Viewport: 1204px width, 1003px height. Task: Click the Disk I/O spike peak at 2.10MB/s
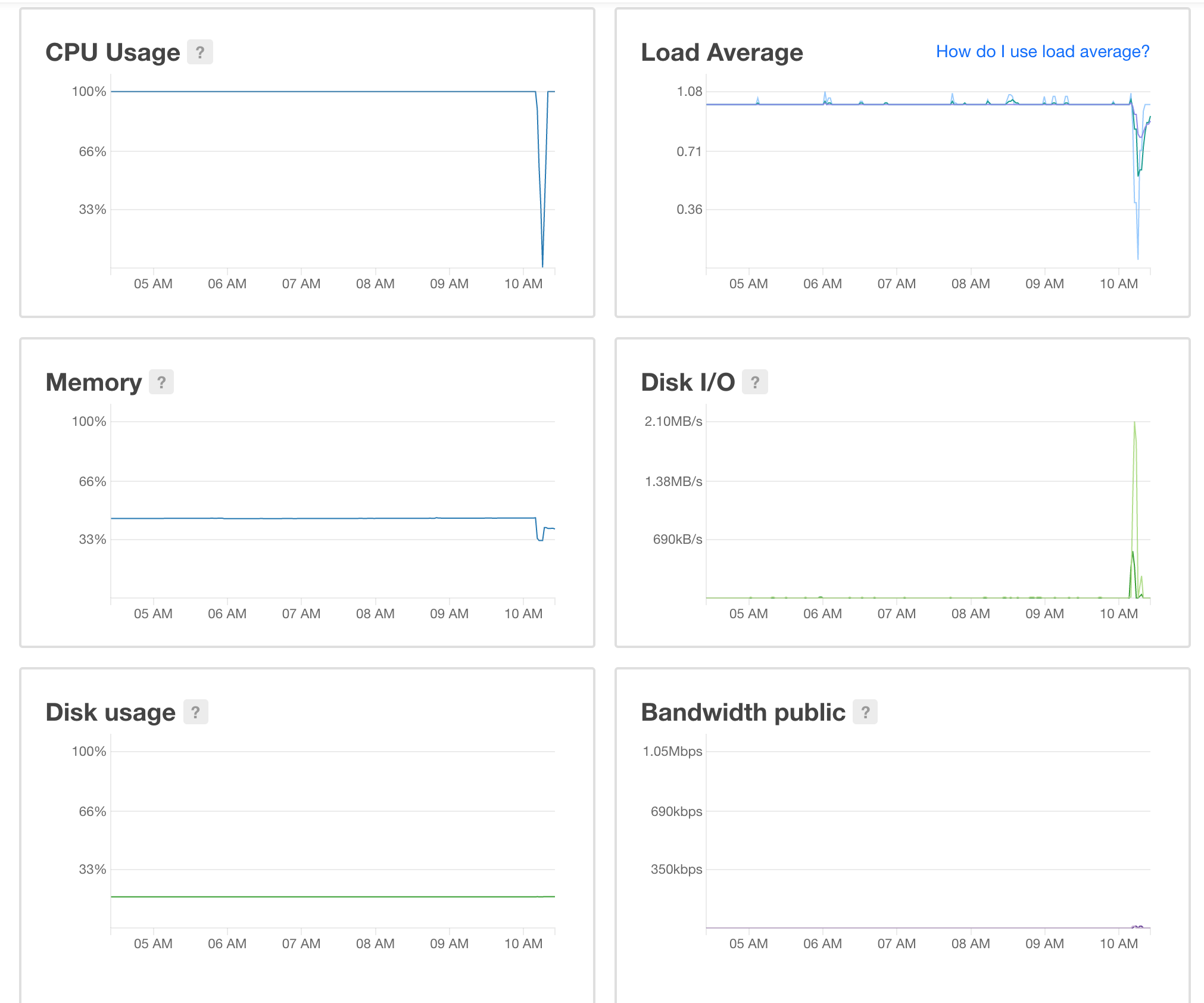[x=1134, y=424]
